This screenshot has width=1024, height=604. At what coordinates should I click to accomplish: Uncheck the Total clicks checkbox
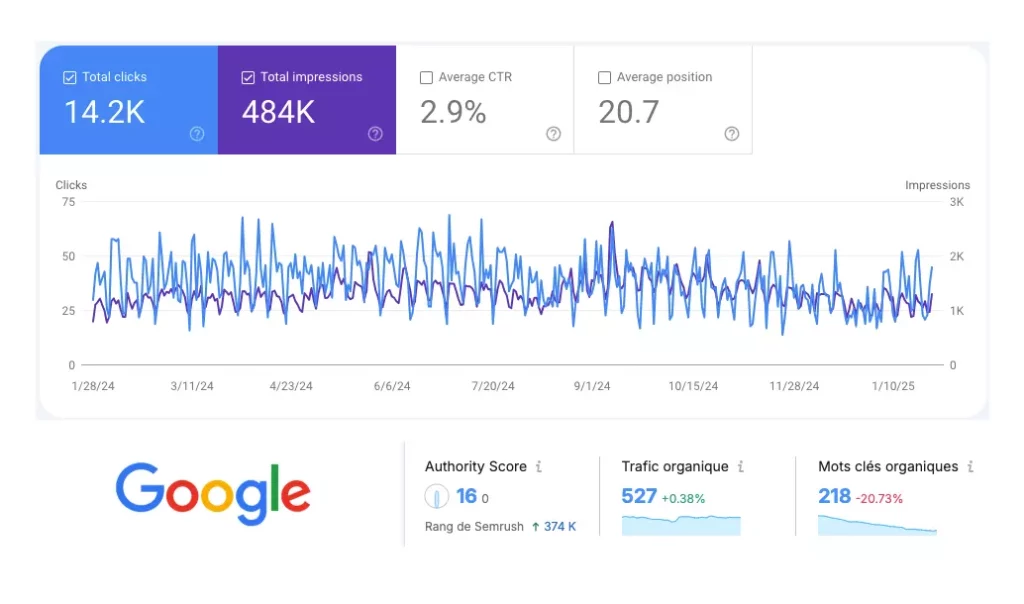click(x=69, y=78)
